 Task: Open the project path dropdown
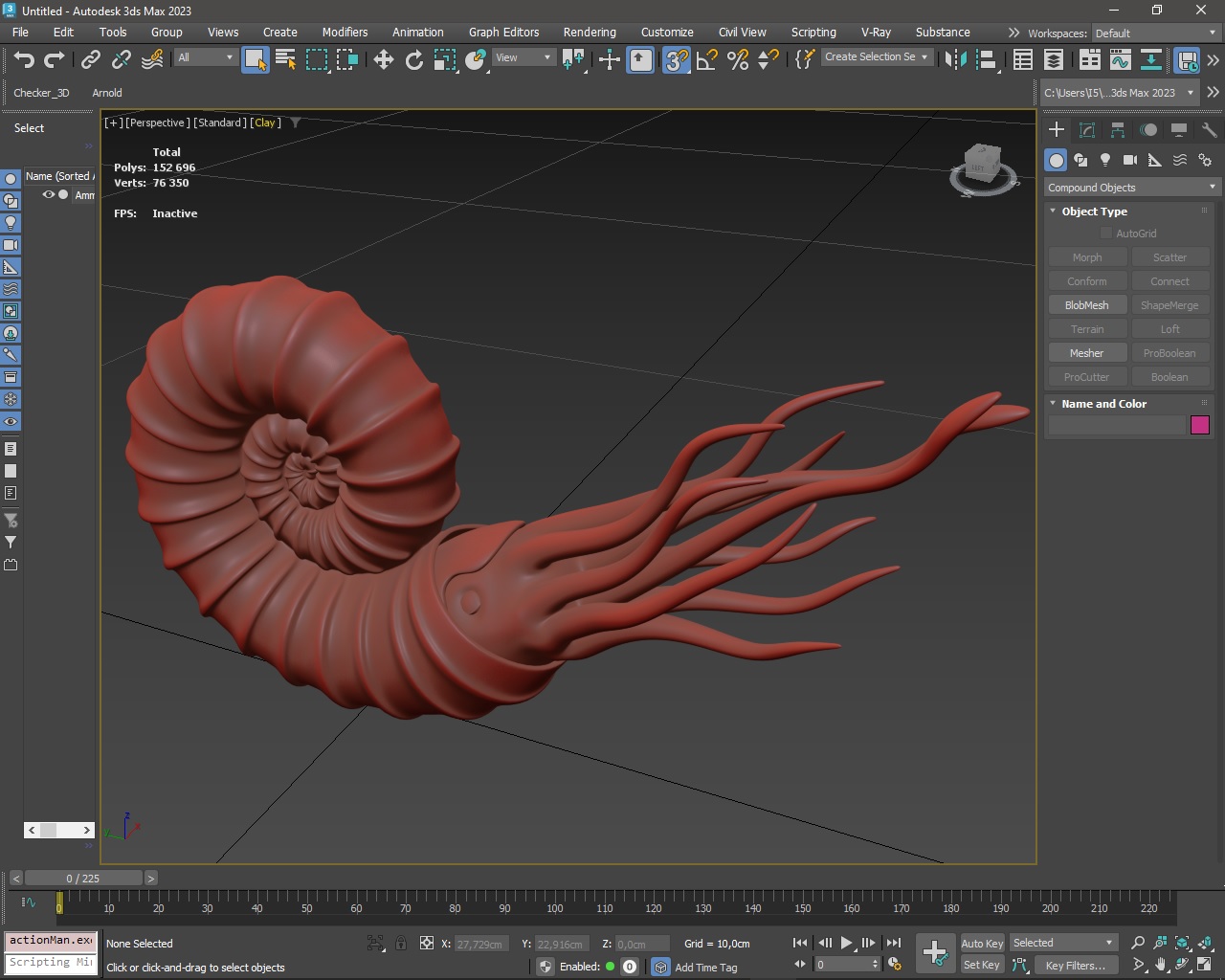(x=1120, y=93)
